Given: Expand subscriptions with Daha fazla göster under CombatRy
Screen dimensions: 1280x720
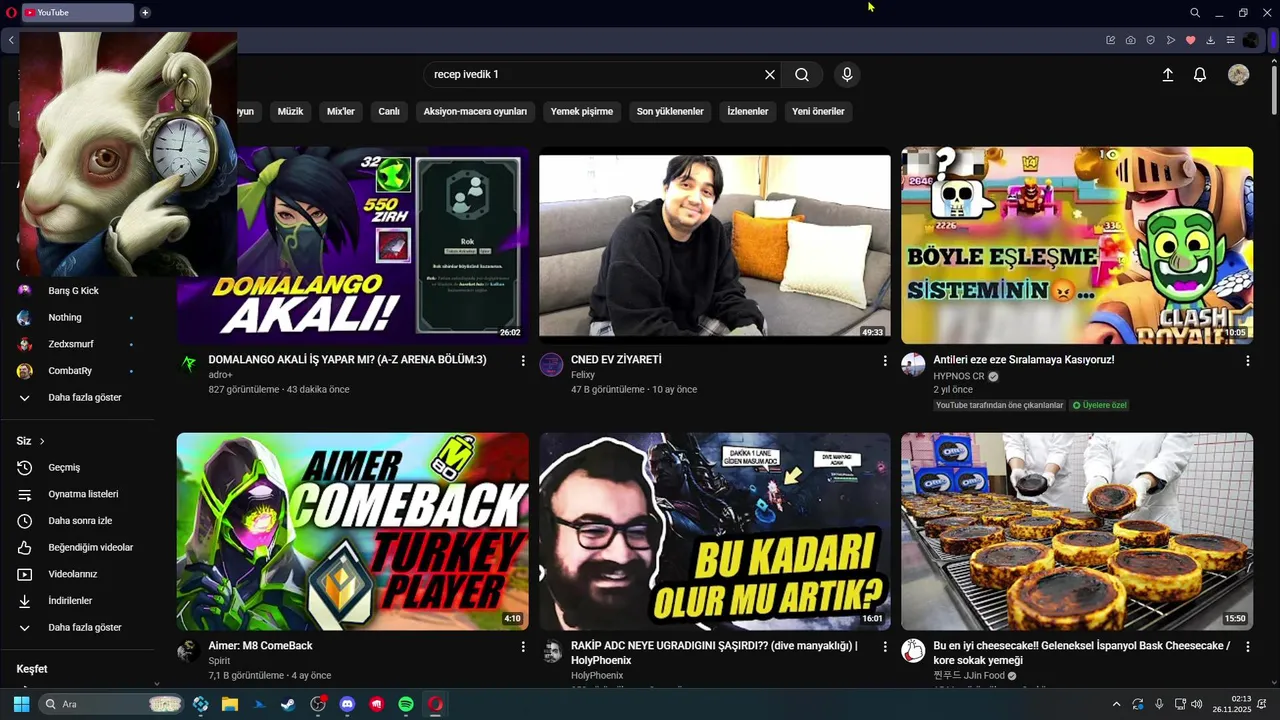Looking at the screenshot, I should [x=85, y=397].
